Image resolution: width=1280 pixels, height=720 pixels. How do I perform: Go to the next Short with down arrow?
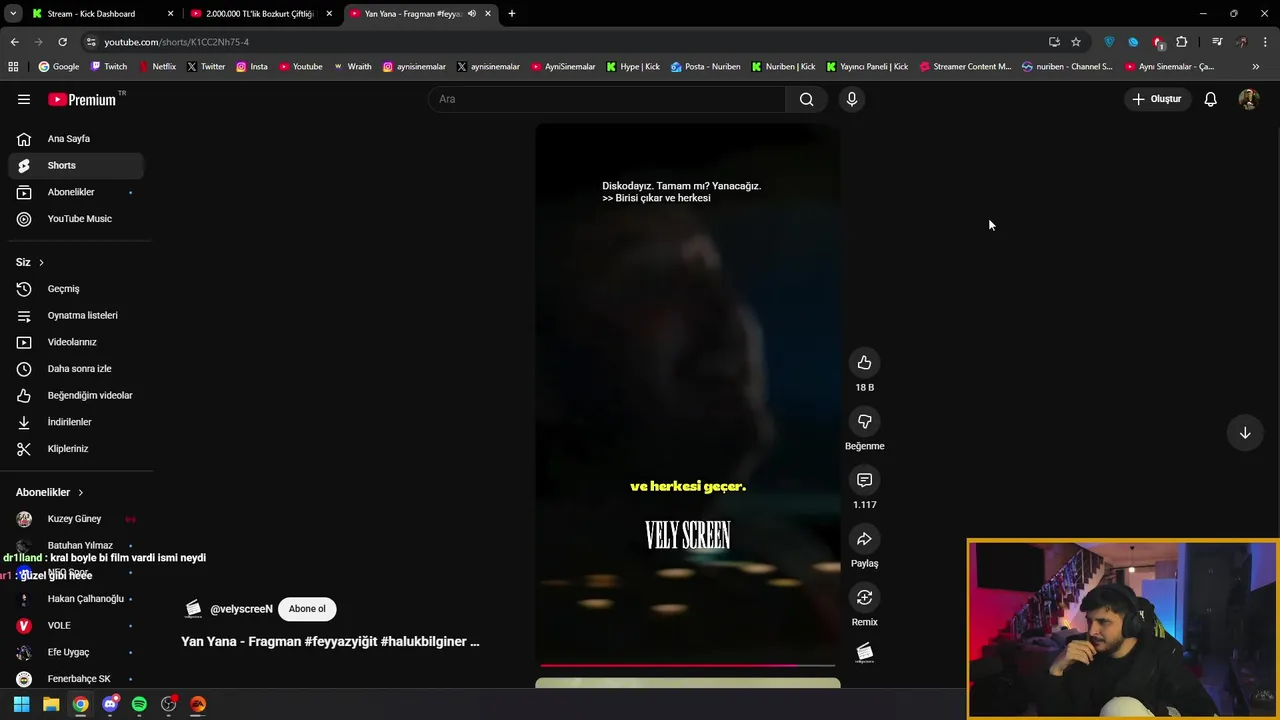(1245, 433)
